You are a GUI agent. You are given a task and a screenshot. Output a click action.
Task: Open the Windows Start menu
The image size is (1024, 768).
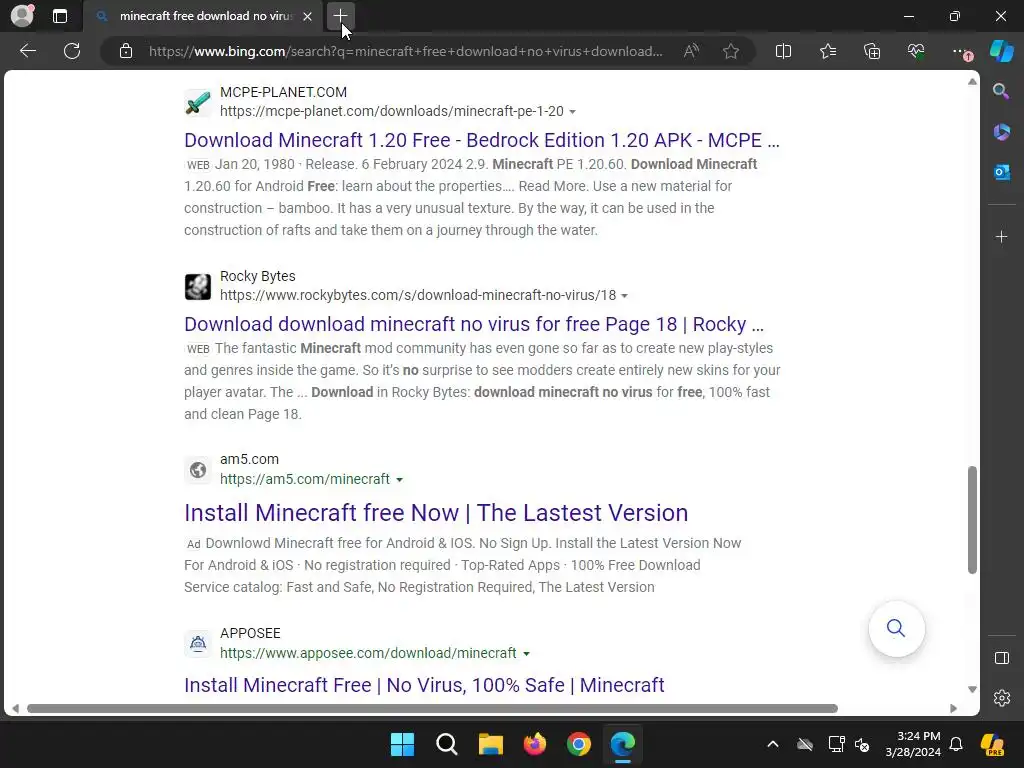pos(402,744)
